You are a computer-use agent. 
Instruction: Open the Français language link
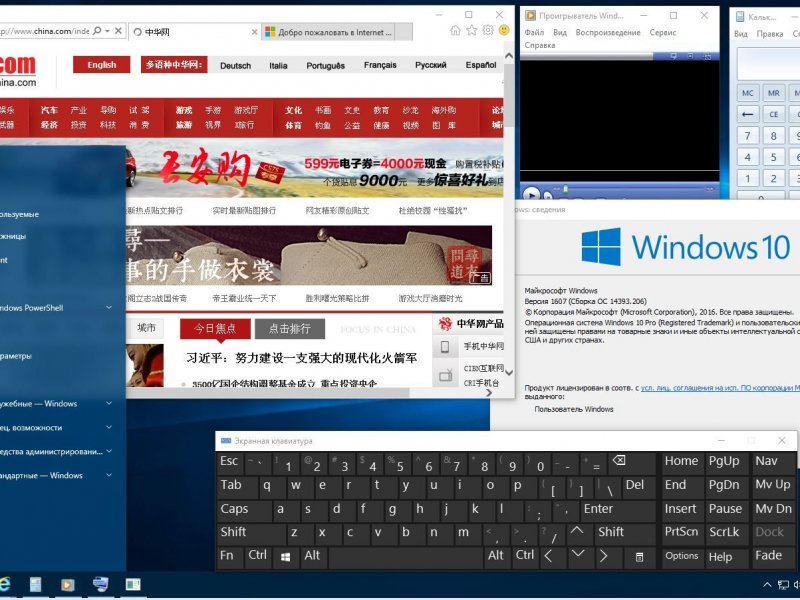click(380, 65)
